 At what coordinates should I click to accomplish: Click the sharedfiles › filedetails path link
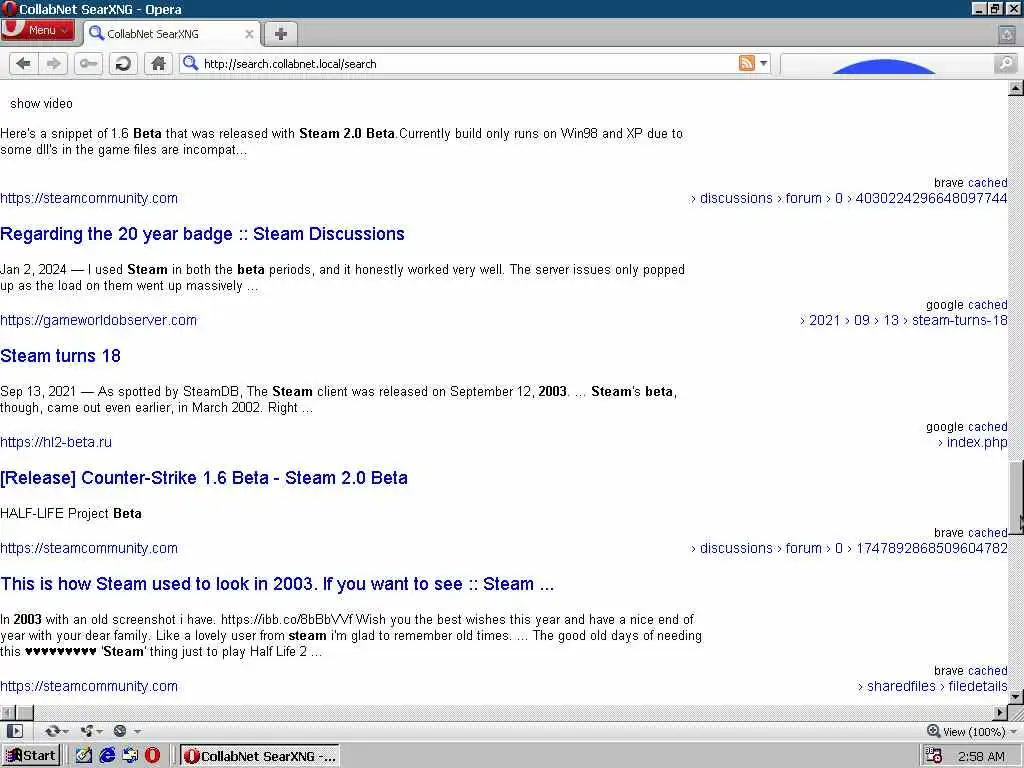point(933,686)
